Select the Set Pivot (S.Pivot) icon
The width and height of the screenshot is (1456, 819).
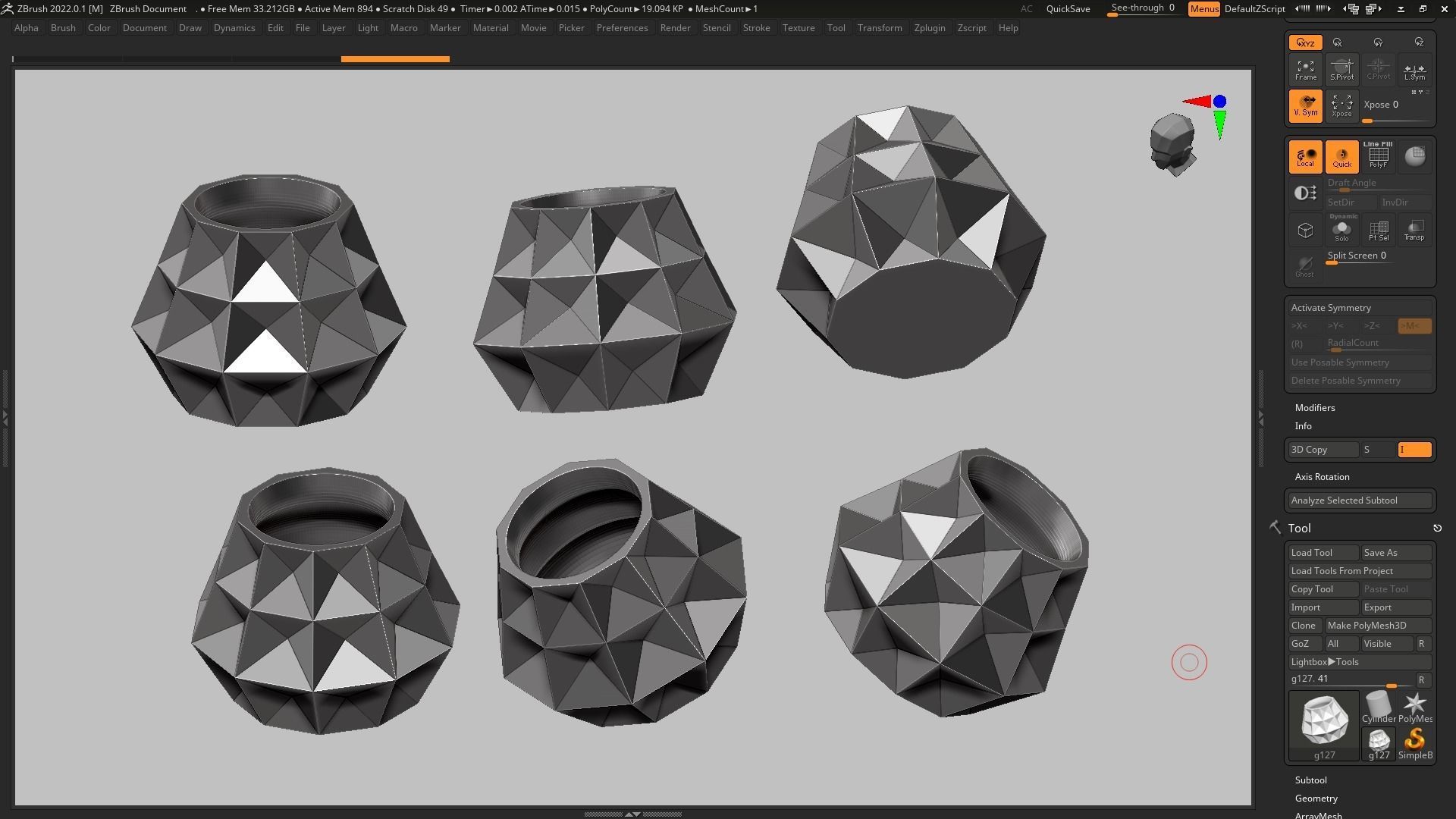(1341, 70)
